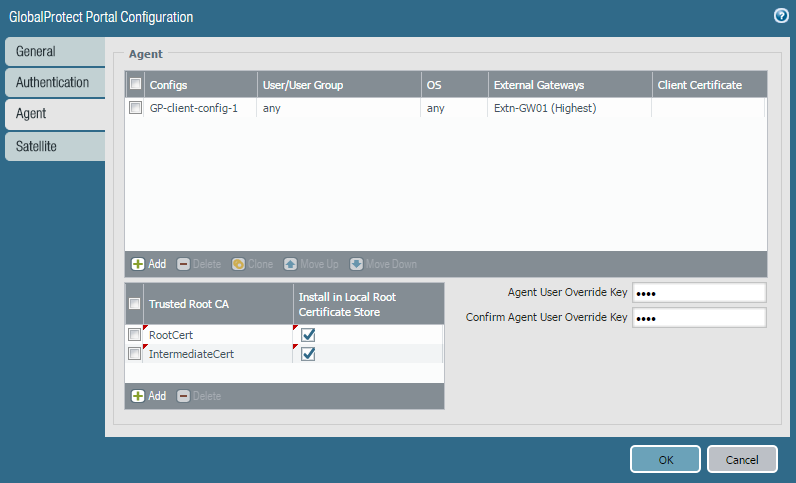Viewport: 796px width, 483px height.
Task: Uncheck Install in Local Root for RootCert
Action: click(308, 335)
